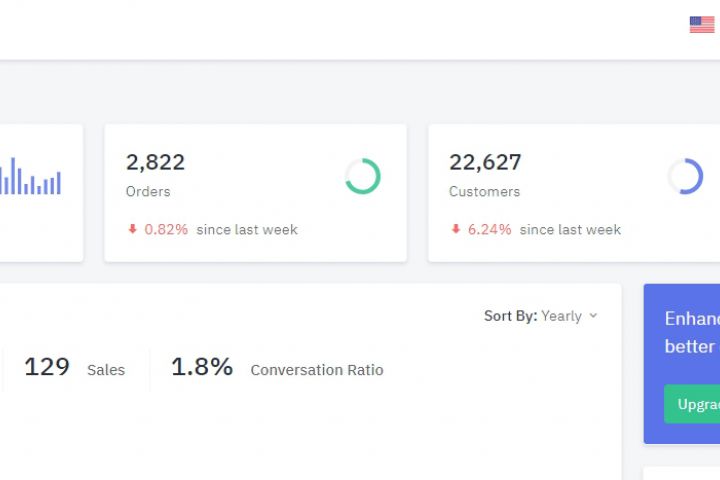Click the blue Customers progress ring
Viewport: 720px width, 480px height.
(x=685, y=176)
